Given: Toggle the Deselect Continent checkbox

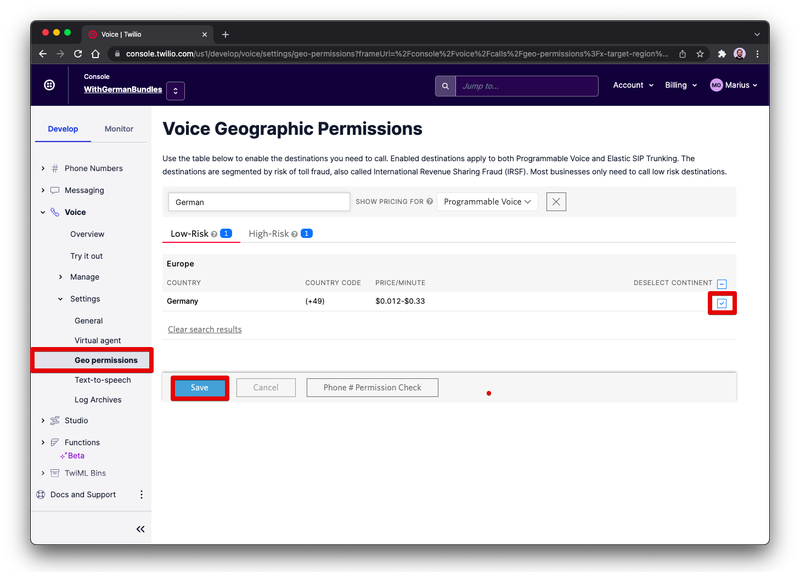Looking at the screenshot, I should click(x=721, y=284).
